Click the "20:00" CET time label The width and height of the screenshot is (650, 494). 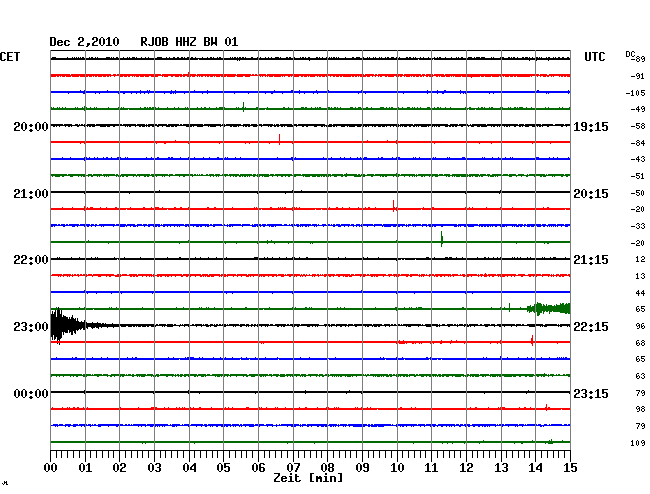coord(31,126)
